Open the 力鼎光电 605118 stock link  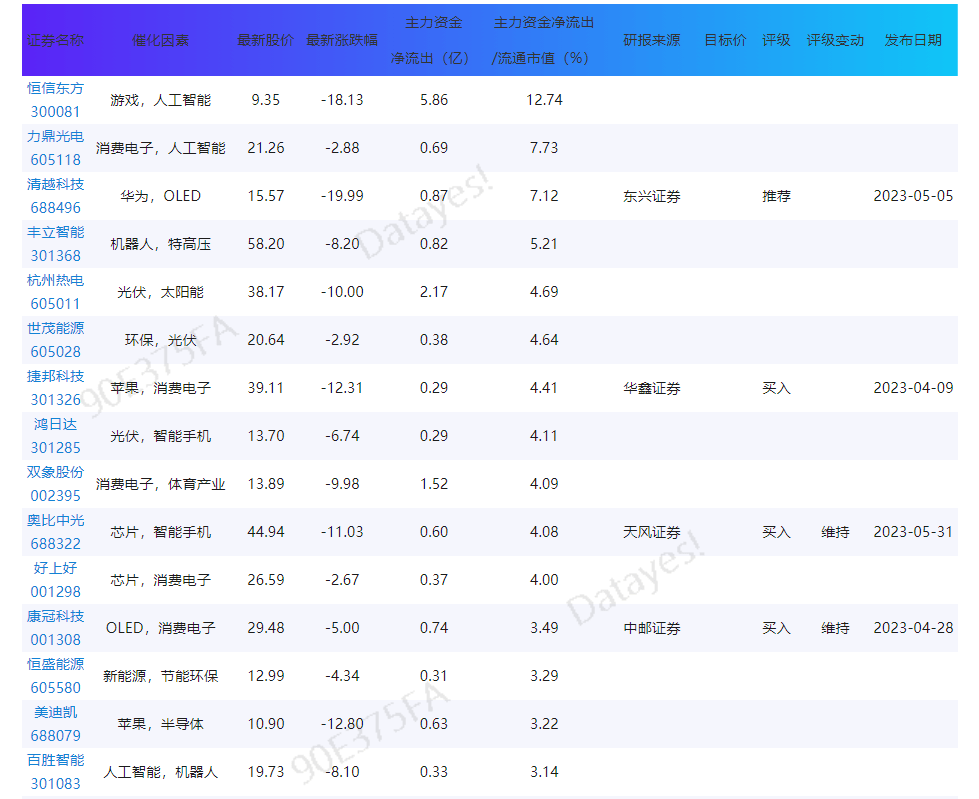point(55,148)
